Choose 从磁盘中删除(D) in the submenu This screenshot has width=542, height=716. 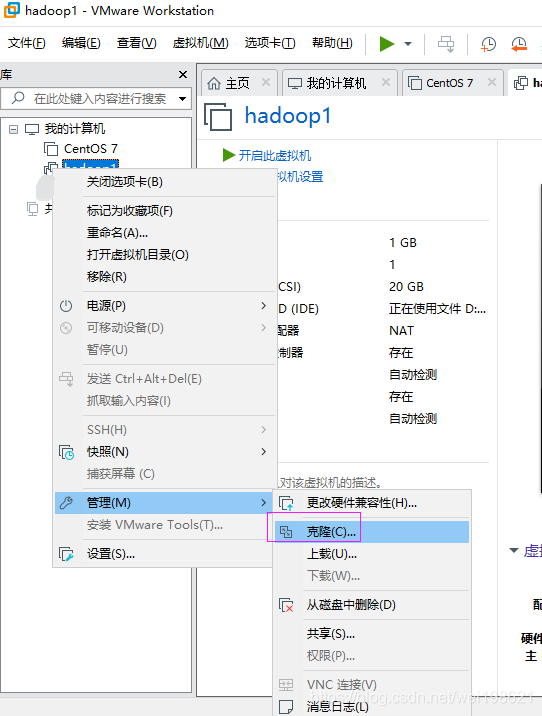coord(372,605)
